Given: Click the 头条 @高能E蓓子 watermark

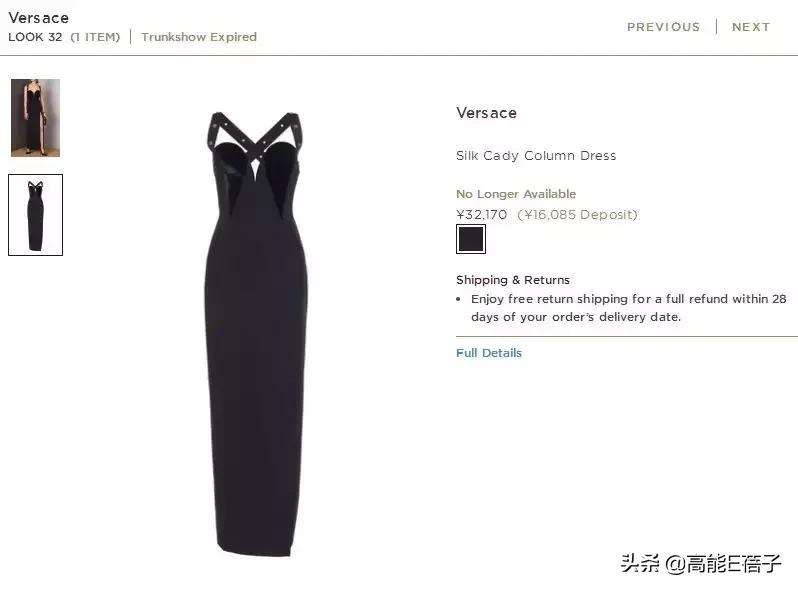Looking at the screenshot, I should [700, 563].
